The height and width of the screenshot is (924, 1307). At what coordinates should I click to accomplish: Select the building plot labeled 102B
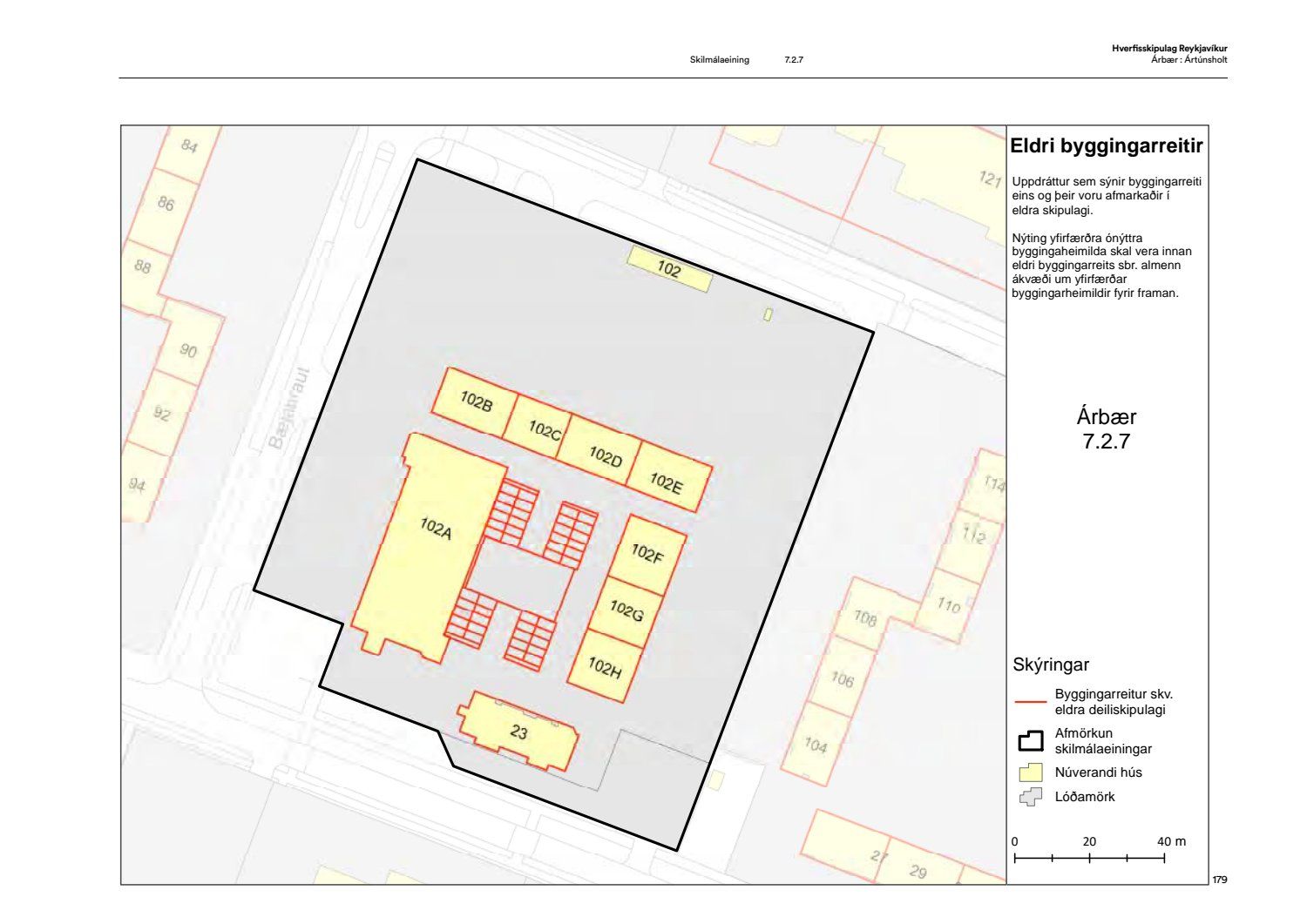pos(476,401)
